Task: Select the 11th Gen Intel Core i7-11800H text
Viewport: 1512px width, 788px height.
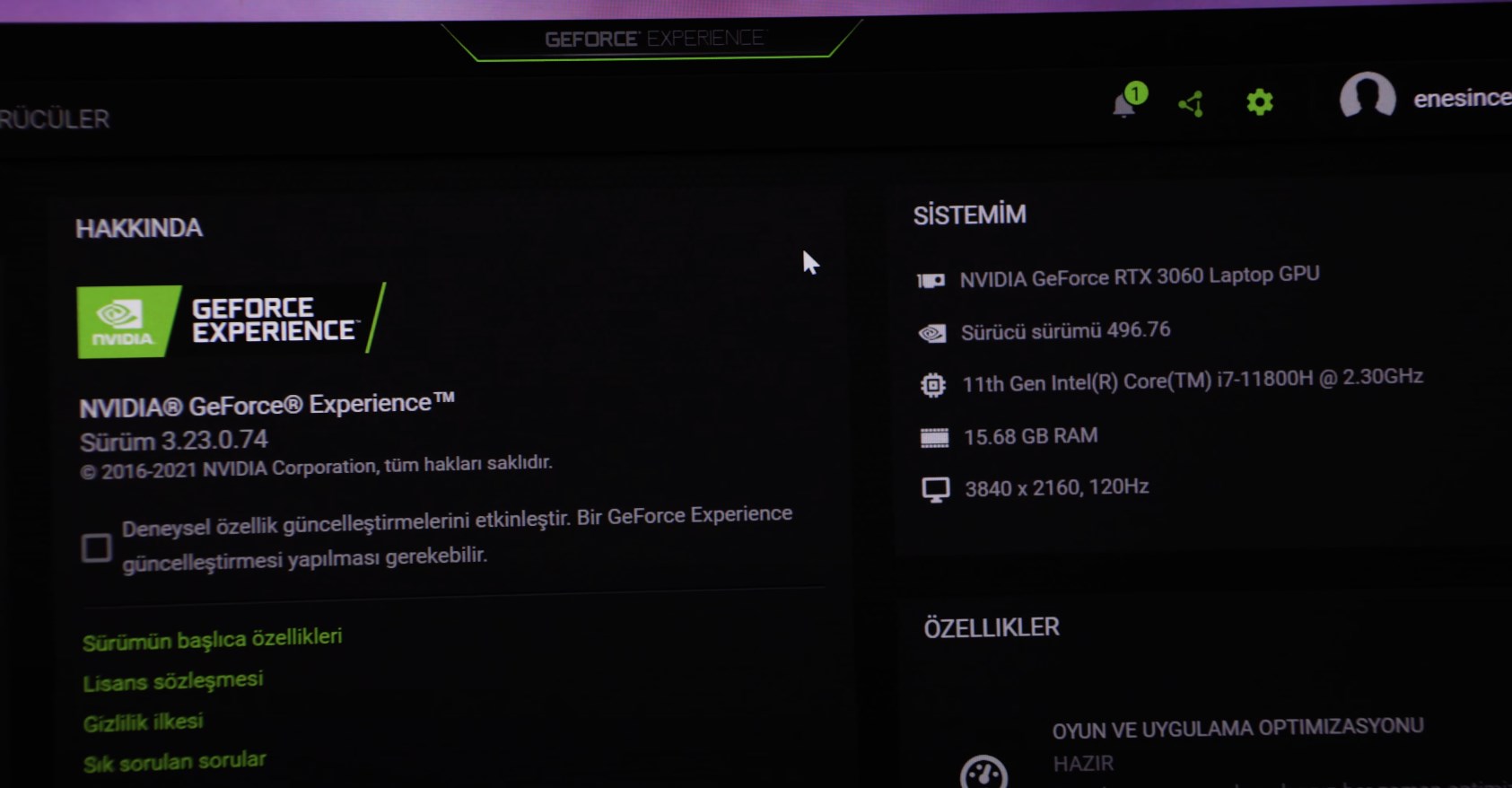Action: pos(1193,381)
